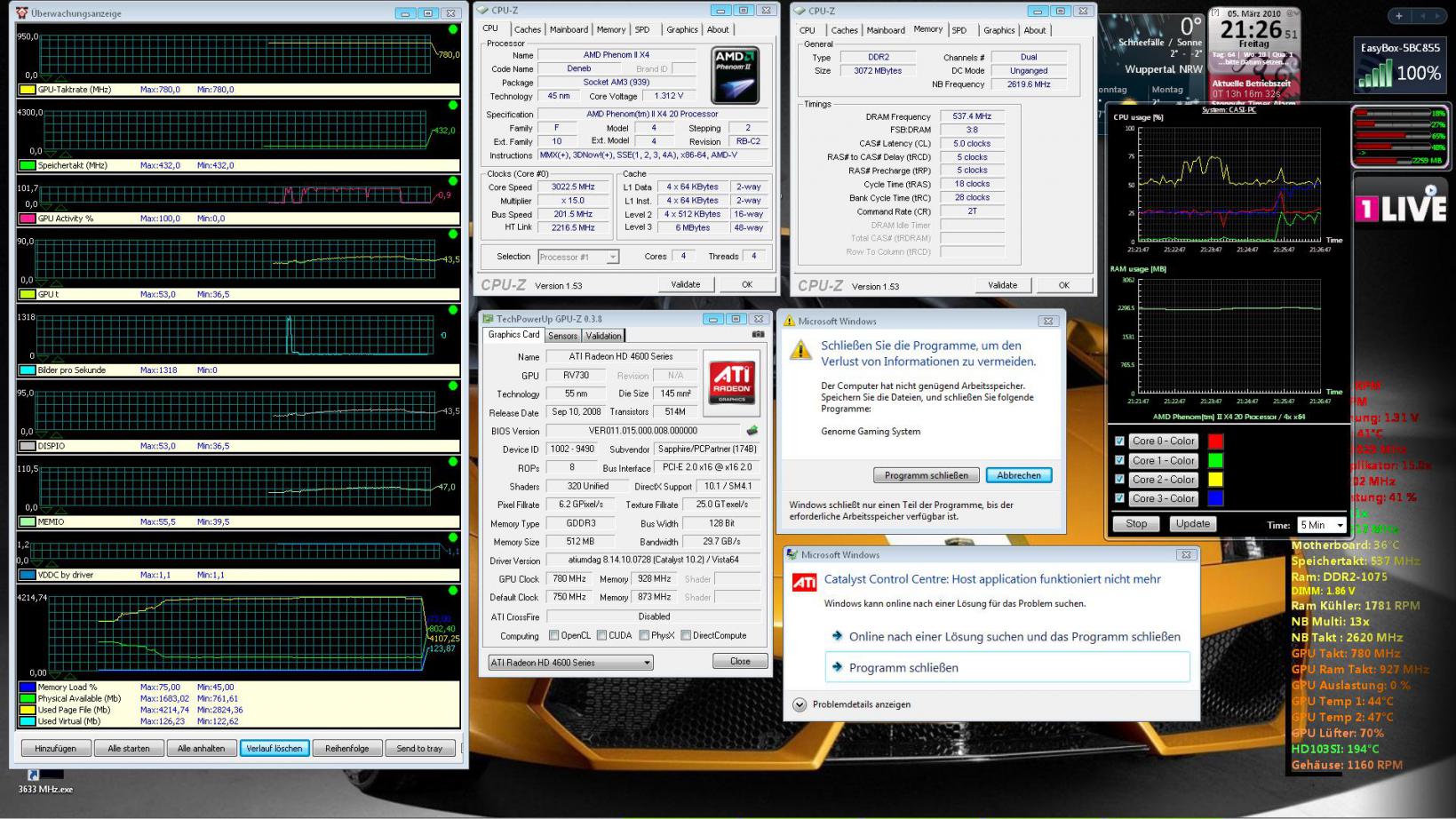The height and width of the screenshot is (819, 1456).
Task: Click the green status dot of MEMIO graph
Action: coord(453,462)
